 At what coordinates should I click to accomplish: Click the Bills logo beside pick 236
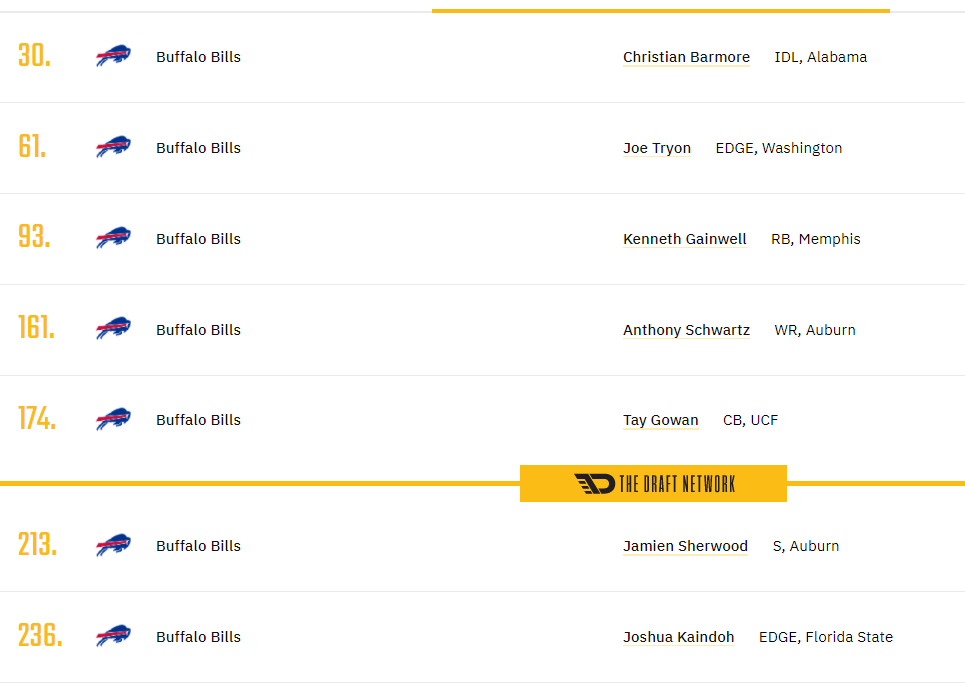pos(113,636)
